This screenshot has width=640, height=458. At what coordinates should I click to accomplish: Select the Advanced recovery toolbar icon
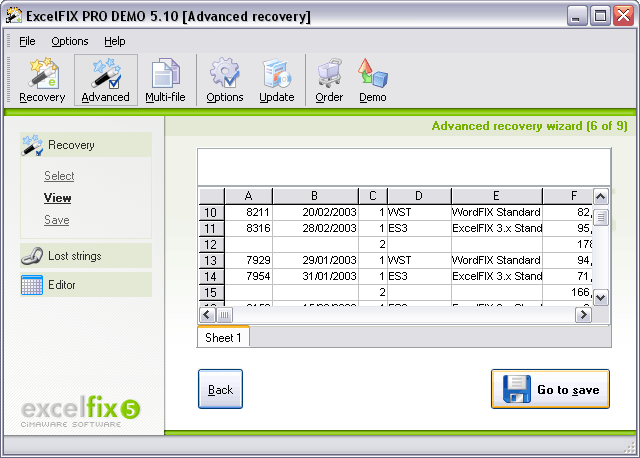[106, 80]
